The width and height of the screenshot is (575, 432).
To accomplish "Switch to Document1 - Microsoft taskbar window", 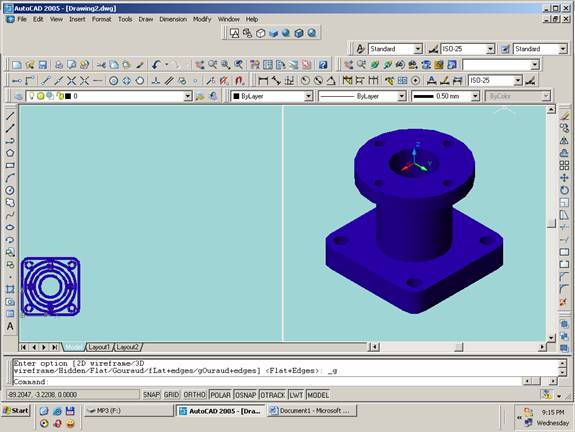I will pos(312,411).
